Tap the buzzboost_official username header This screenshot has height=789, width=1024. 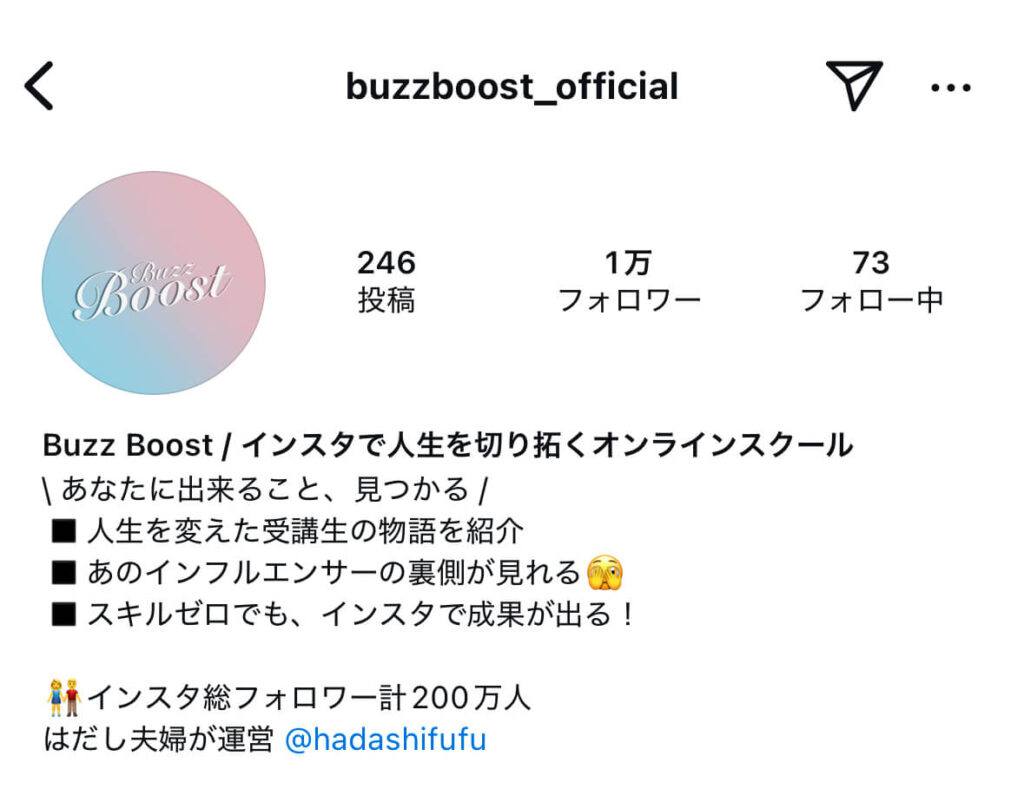[512, 87]
